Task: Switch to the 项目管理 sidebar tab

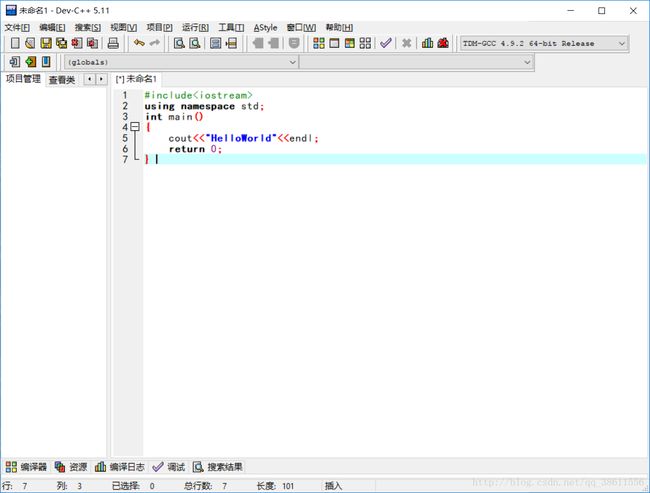Action: pyautogui.click(x=23, y=79)
